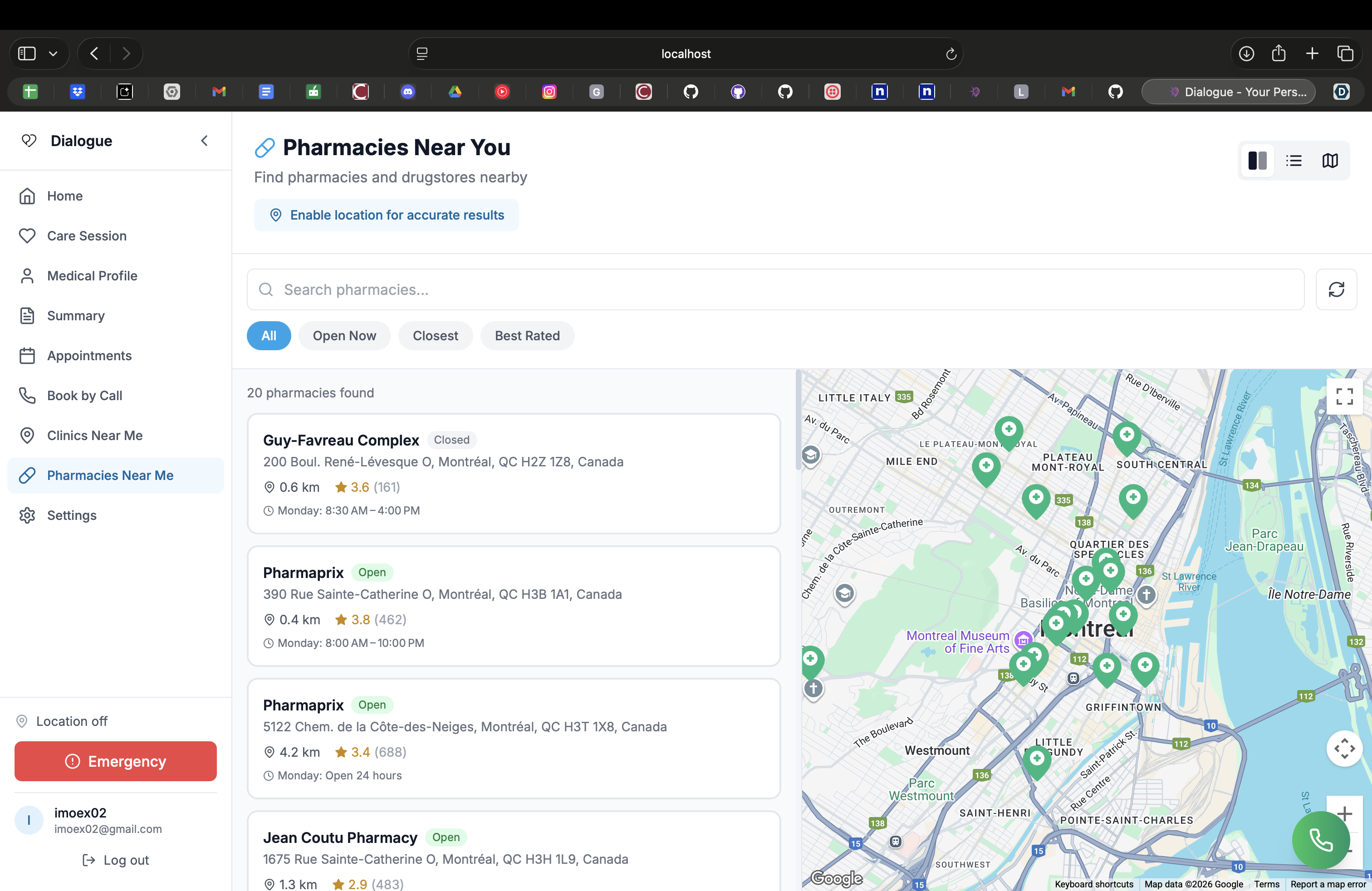Switch to list-only view icon
Screen dimensions: 1372x891
coord(1294,161)
